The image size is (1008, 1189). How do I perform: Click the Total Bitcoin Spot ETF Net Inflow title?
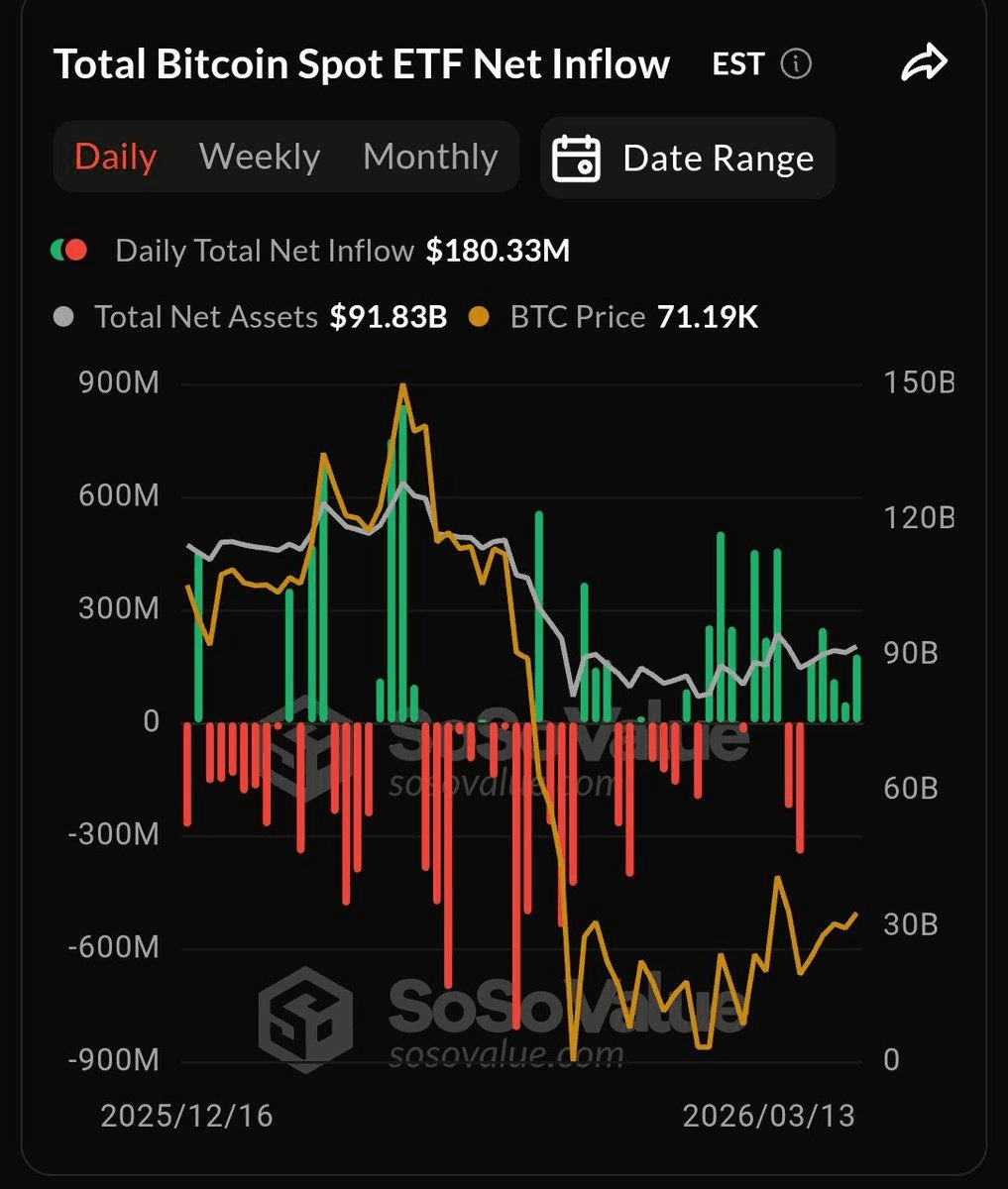[x=362, y=65]
